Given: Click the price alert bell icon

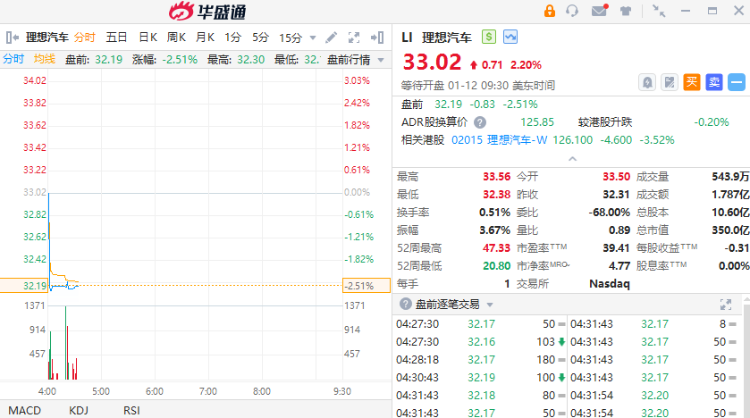Looking at the screenshot, I should pos(648,82).
